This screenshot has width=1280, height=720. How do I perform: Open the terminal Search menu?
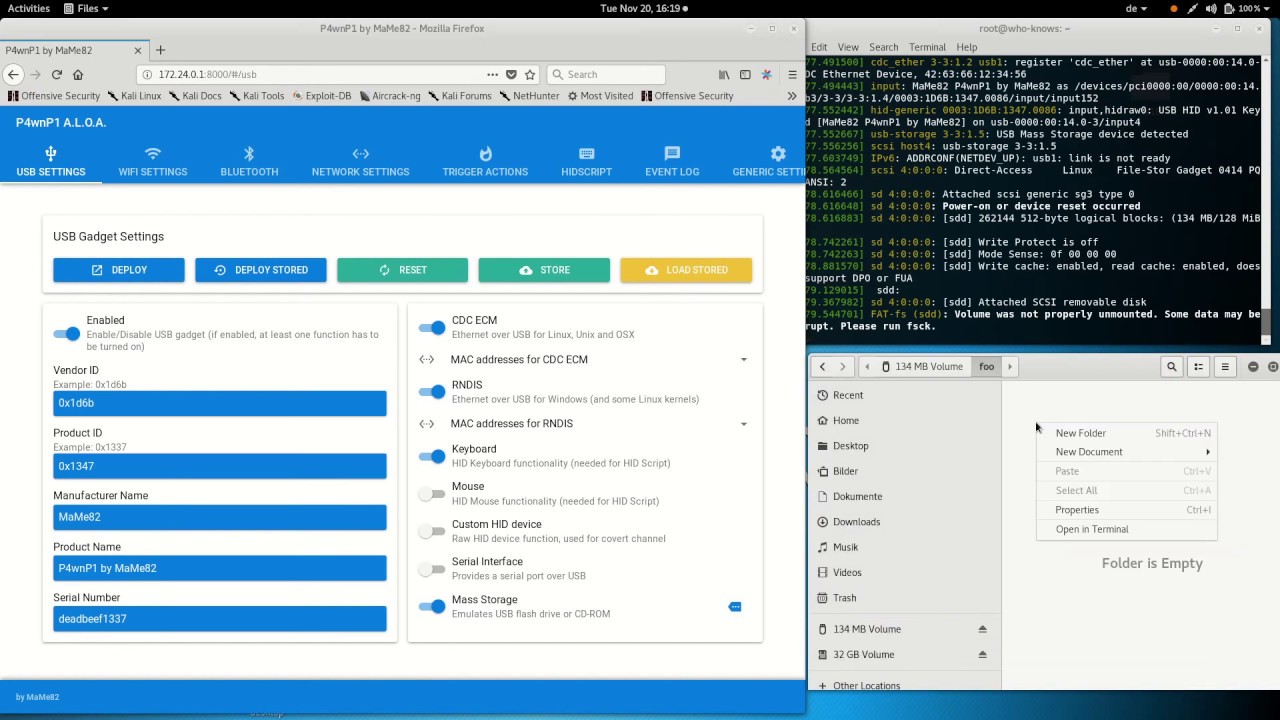(x=883, y=47)
